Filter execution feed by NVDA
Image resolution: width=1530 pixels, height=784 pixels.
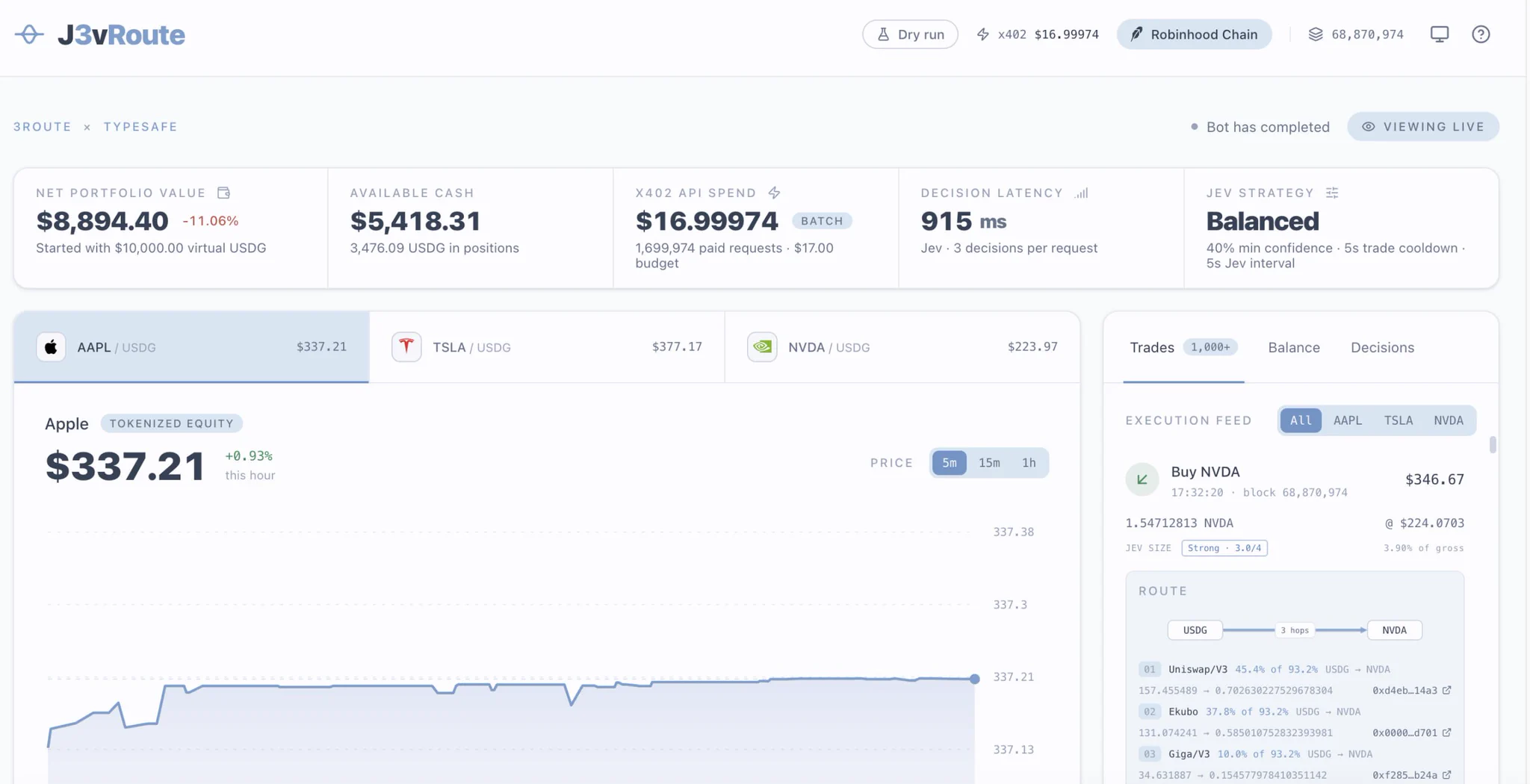[x=1449, y=420]
